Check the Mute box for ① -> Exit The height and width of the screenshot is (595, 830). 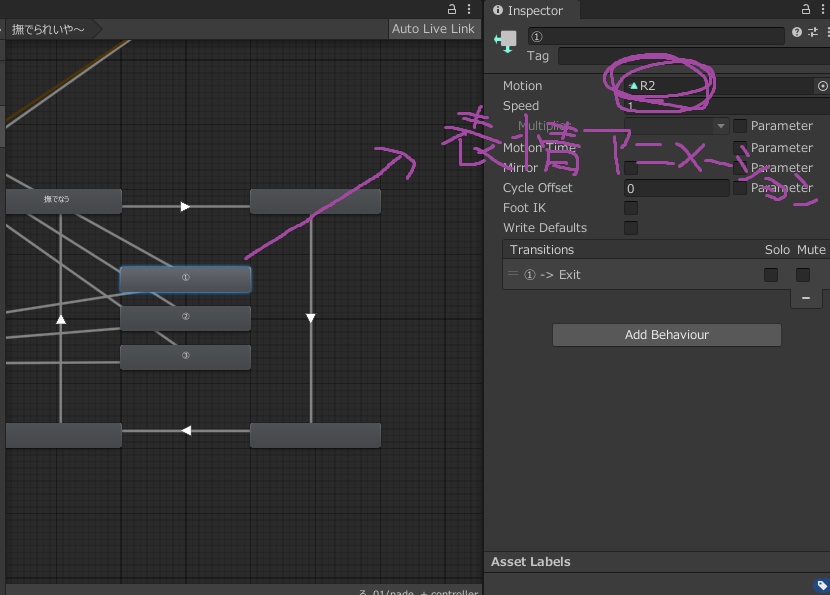pyautogui.click(x=803, y=275)
